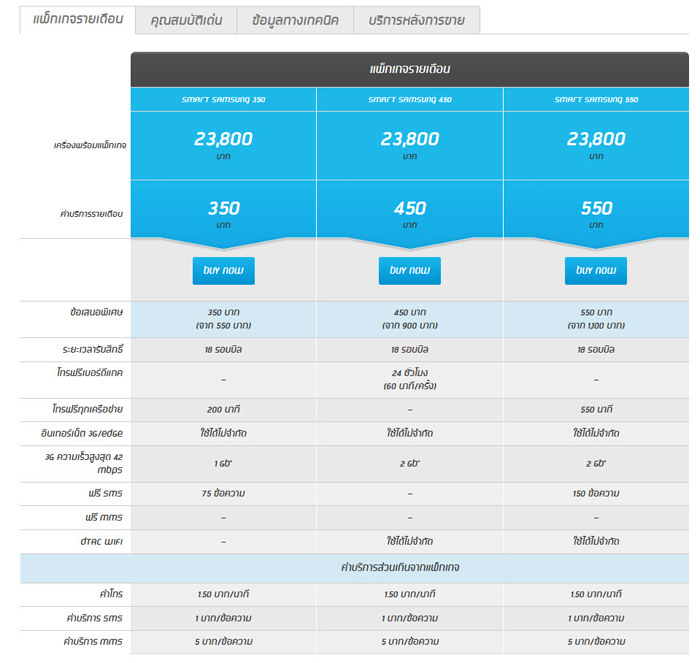The width and height of the screenshot is (700, 663).
Task: Click buy now for Smart Samsung 350
Action: pyautogui.click(x=224, y=271)
